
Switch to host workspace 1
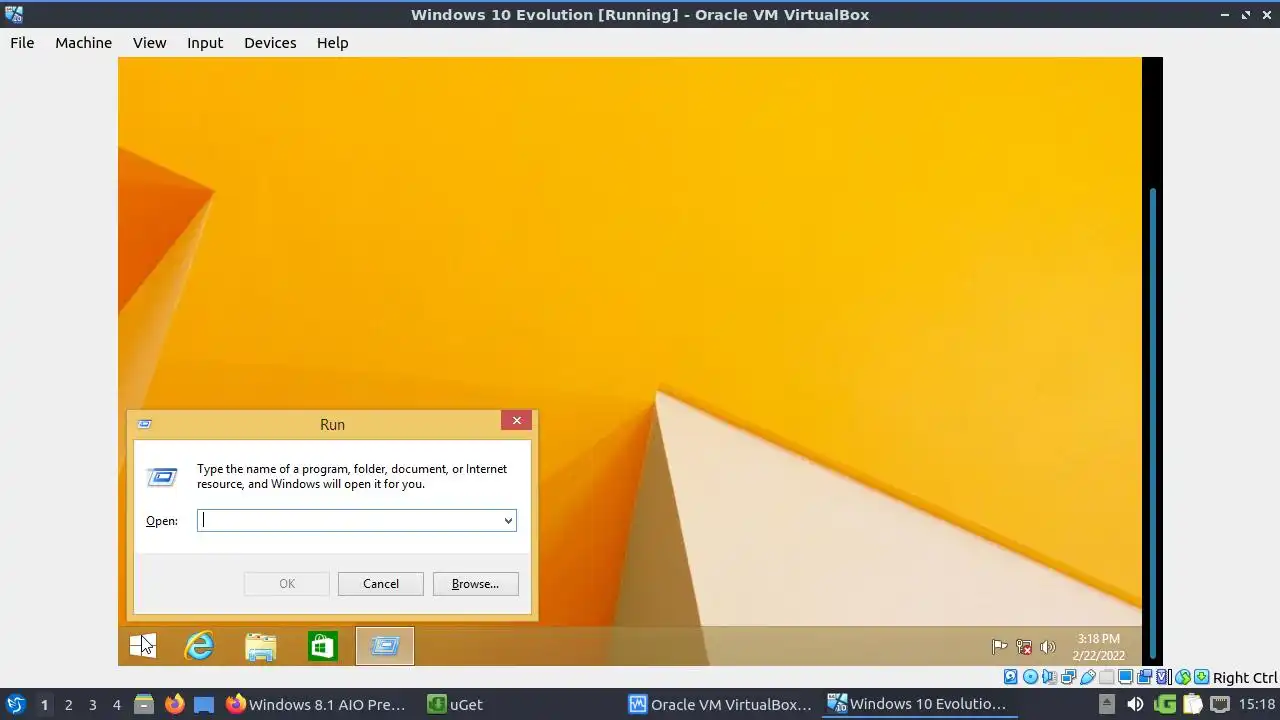pyautogui.click(x=44, y=705)
